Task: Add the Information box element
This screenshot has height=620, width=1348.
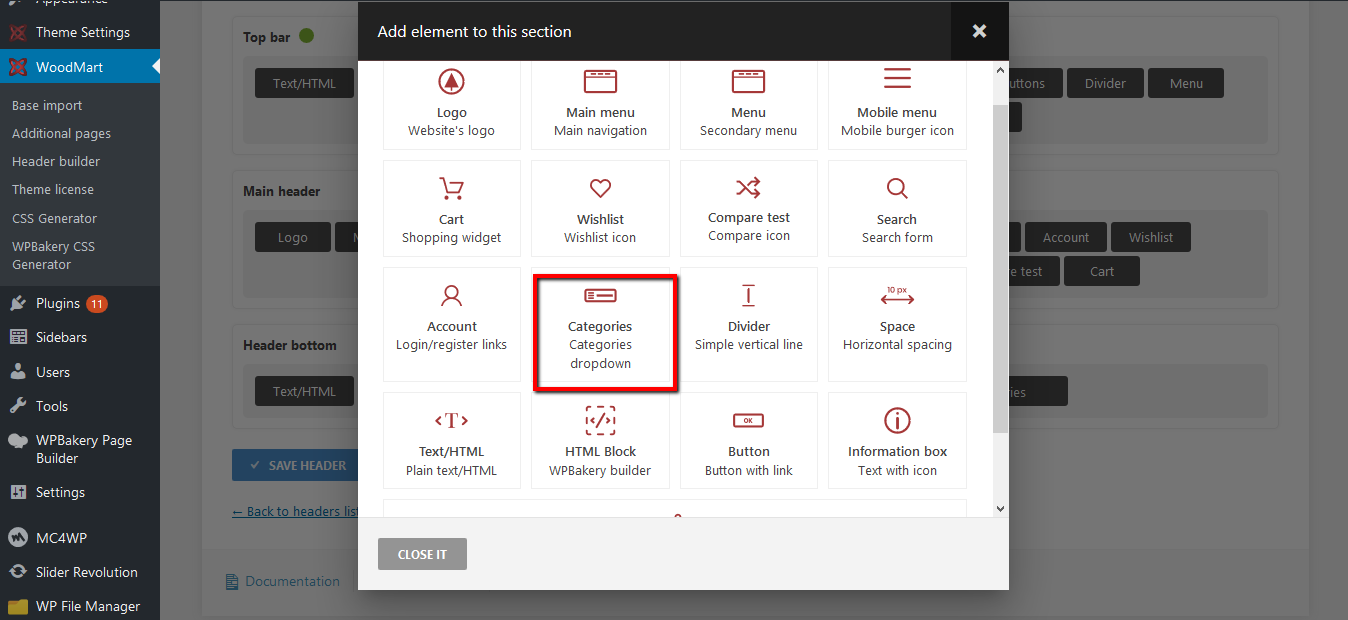Action: pyautogui.click(x=897, y=440)
